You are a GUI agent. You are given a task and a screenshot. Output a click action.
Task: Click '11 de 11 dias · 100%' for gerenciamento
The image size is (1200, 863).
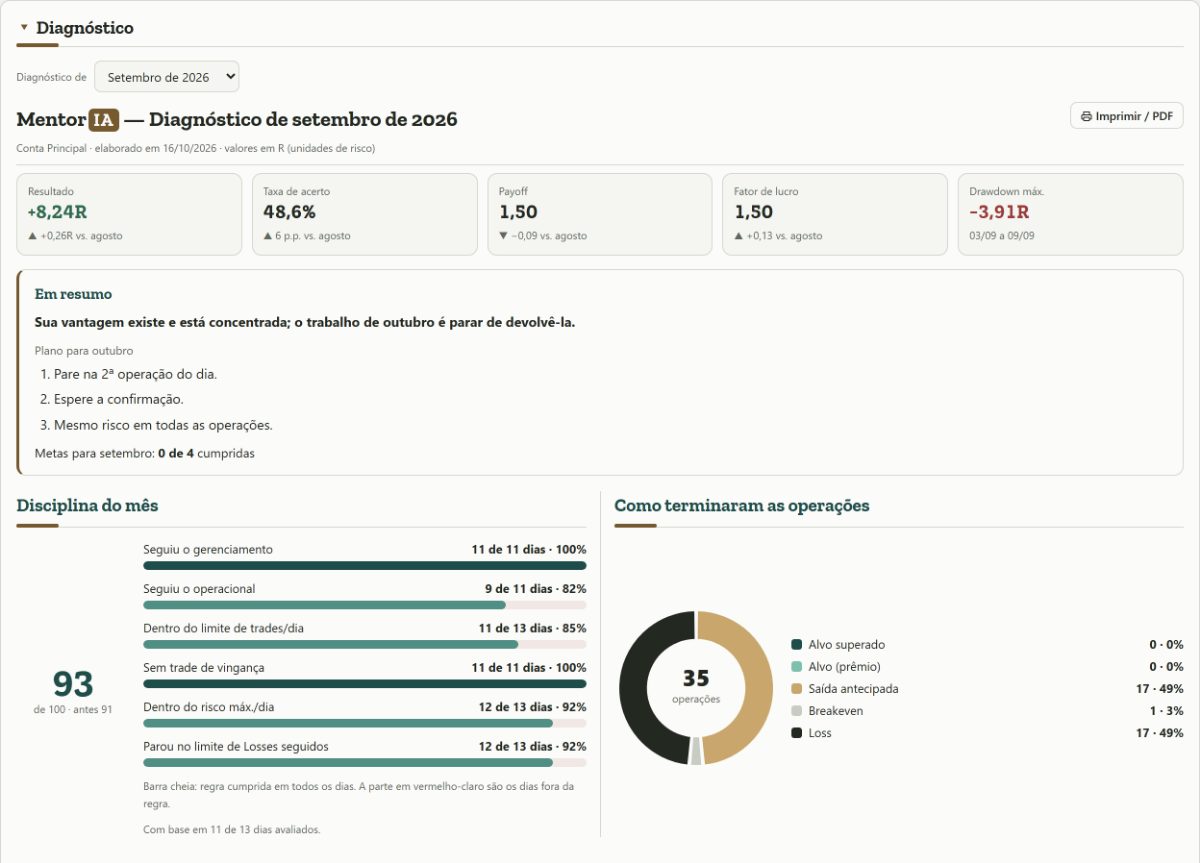(x=529, y=550)
